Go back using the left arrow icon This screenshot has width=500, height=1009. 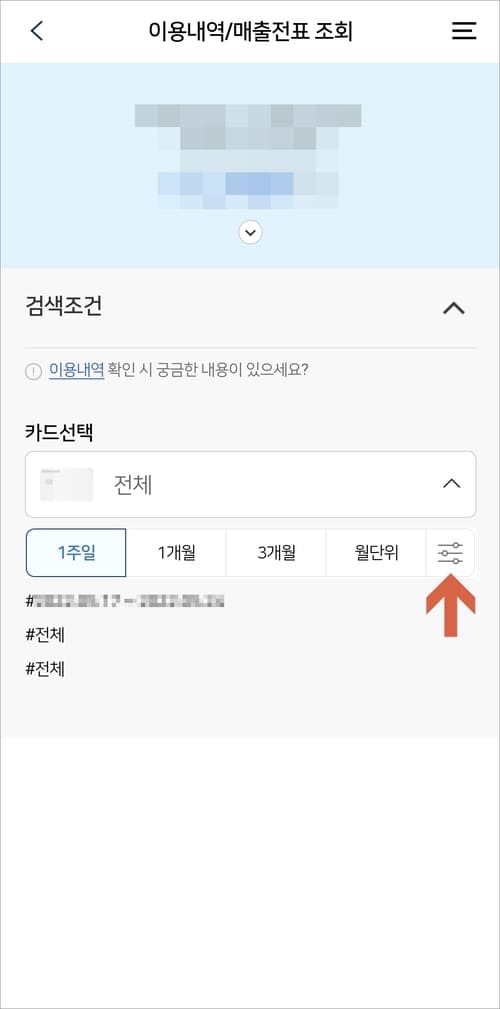37,31
